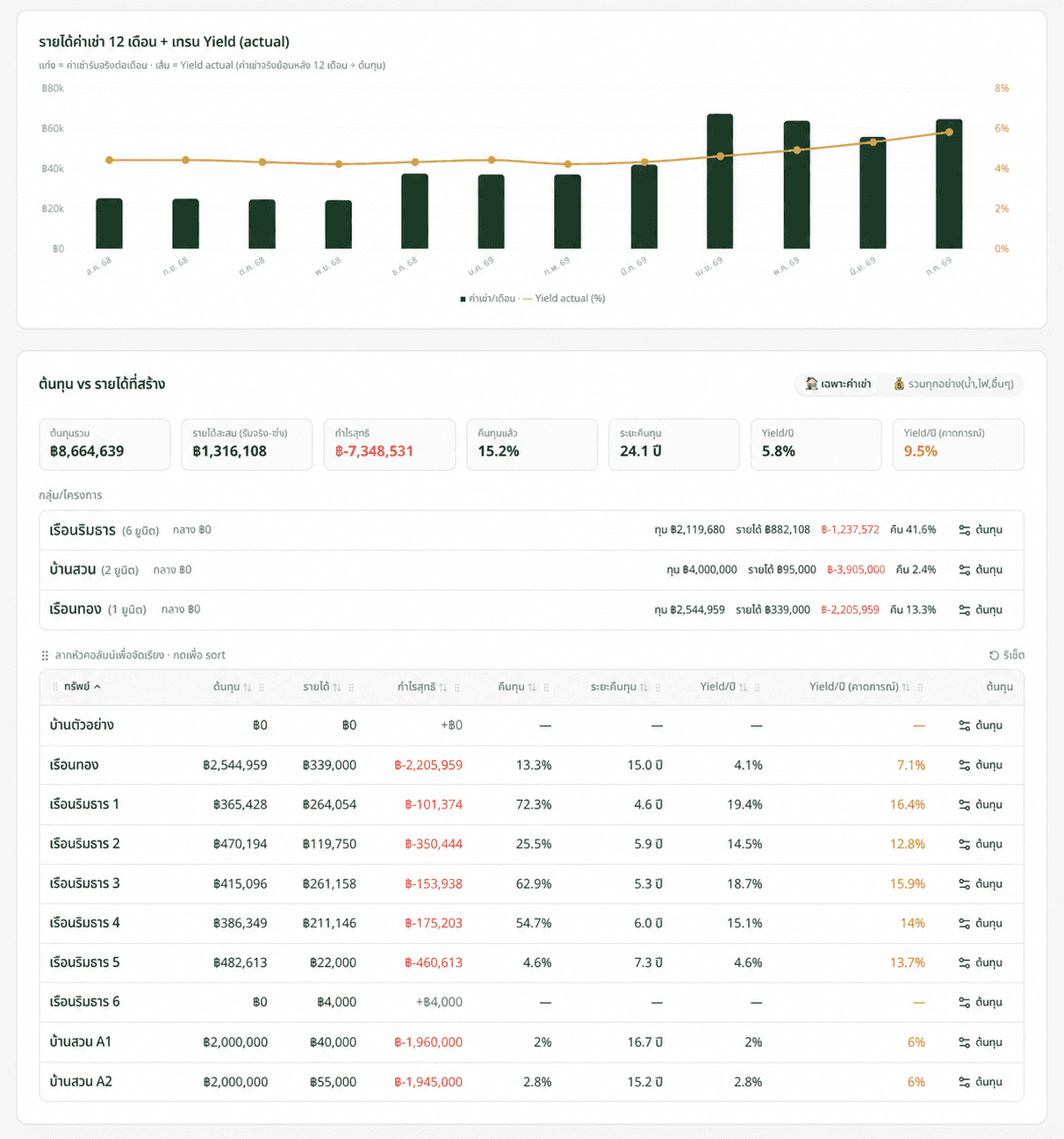Click sliders icon in บ้านสวน group row
1064x1139 pixels.
tap(964, 570)
